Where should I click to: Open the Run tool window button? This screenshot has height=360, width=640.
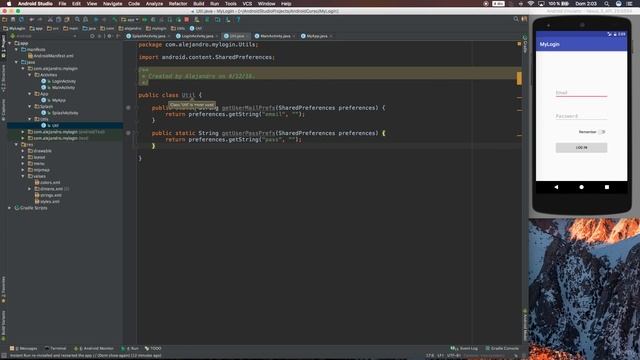[x=130, y=349]
